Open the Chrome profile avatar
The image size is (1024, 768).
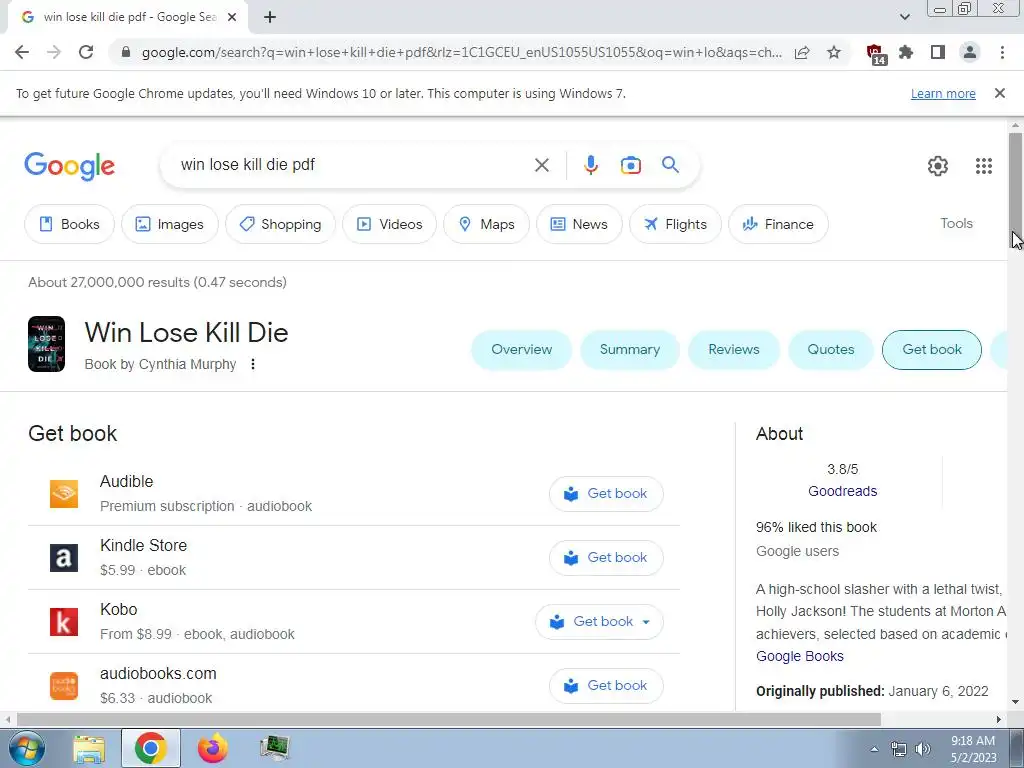(970, 52)
